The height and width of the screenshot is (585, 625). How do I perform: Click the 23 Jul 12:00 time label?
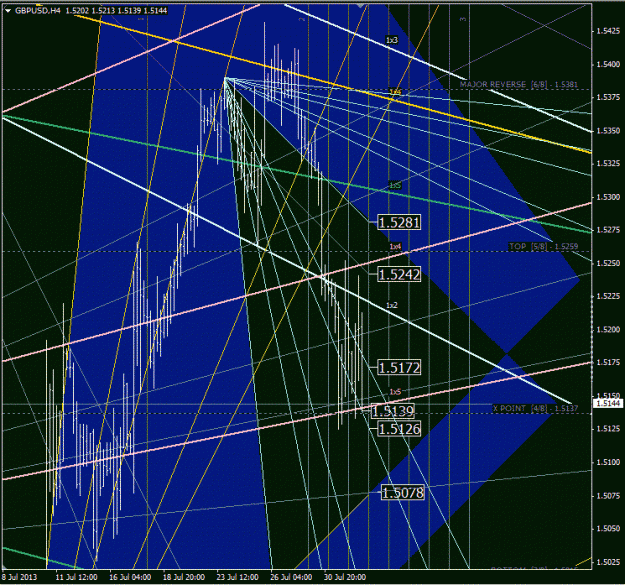pos(238,577)
